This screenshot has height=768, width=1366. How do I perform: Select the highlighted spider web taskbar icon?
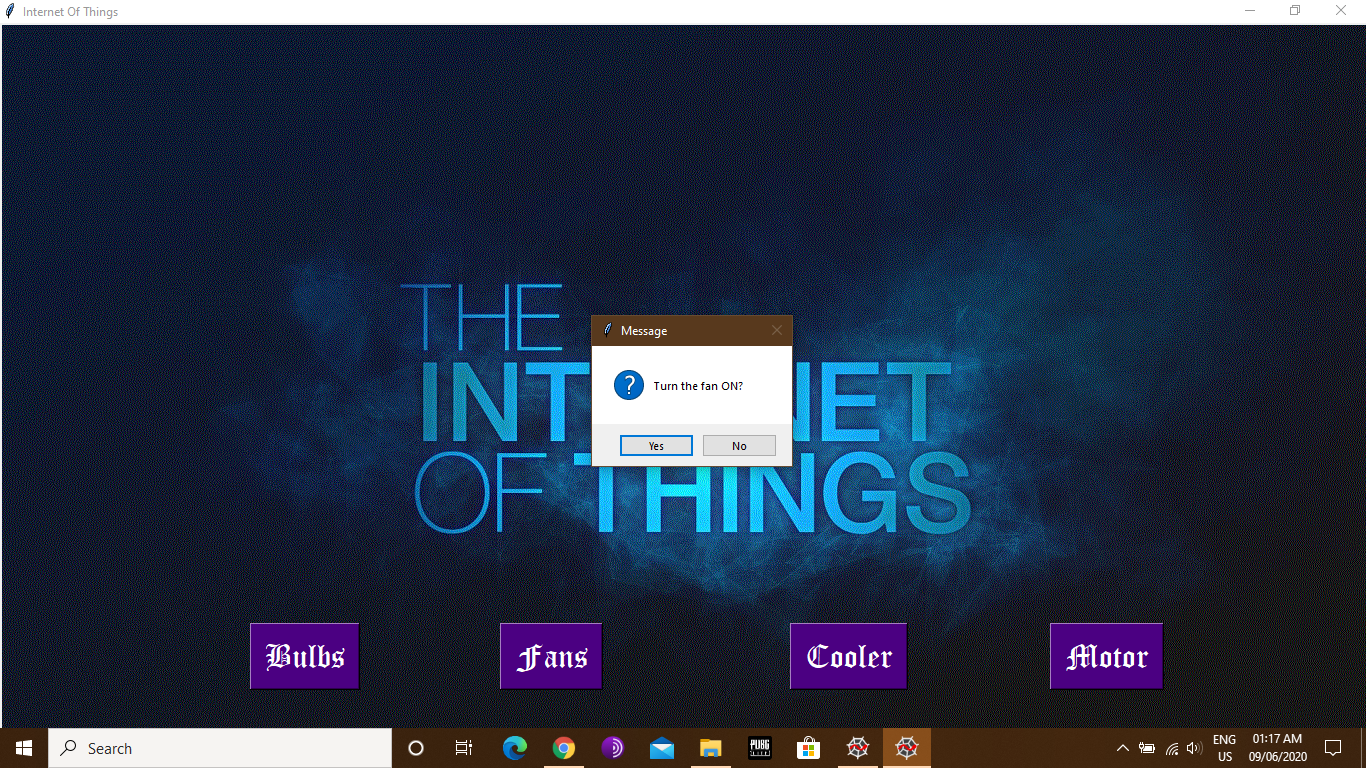coord(907,748)
